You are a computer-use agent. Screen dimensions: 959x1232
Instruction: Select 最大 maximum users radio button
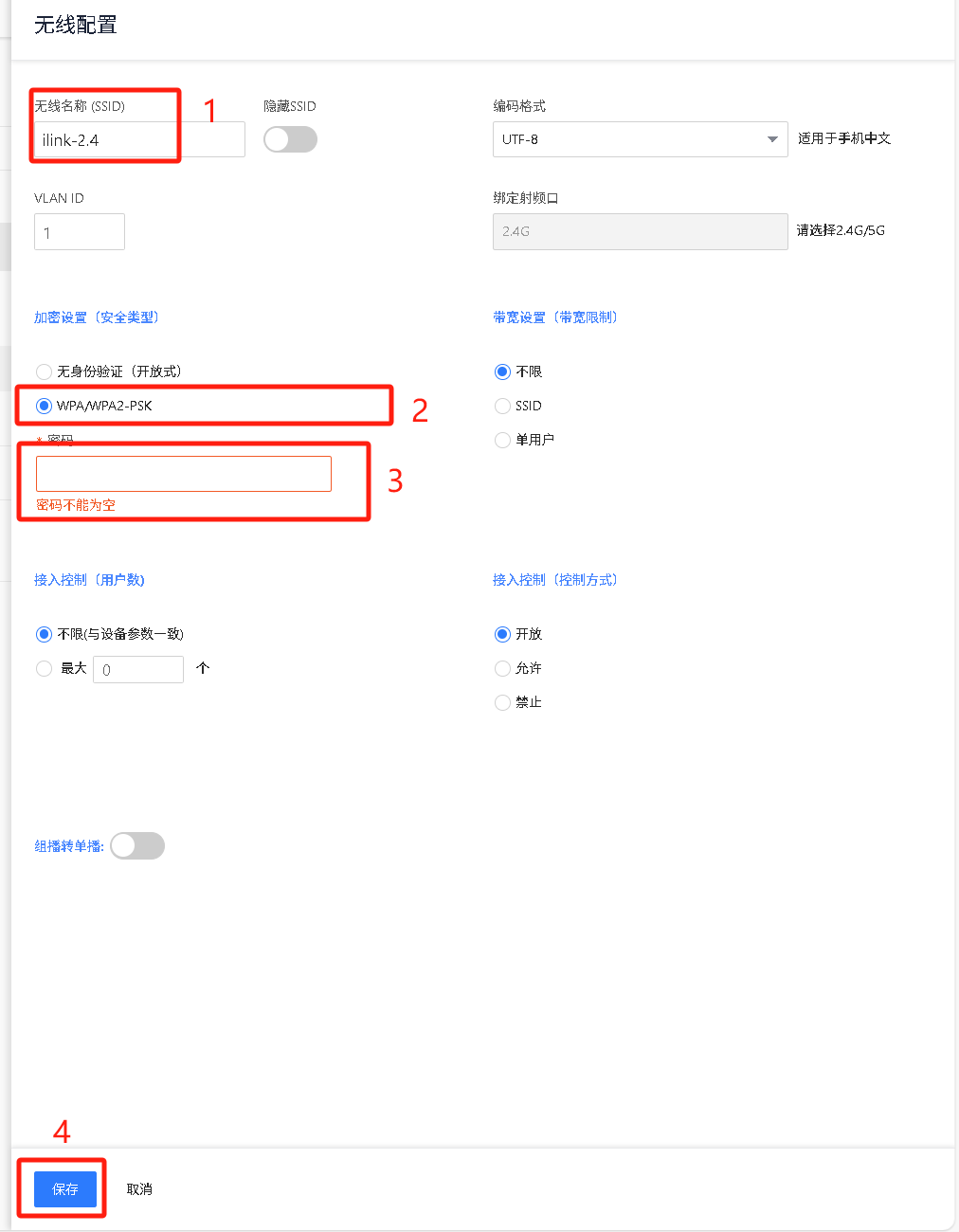[x=45, y=668]
